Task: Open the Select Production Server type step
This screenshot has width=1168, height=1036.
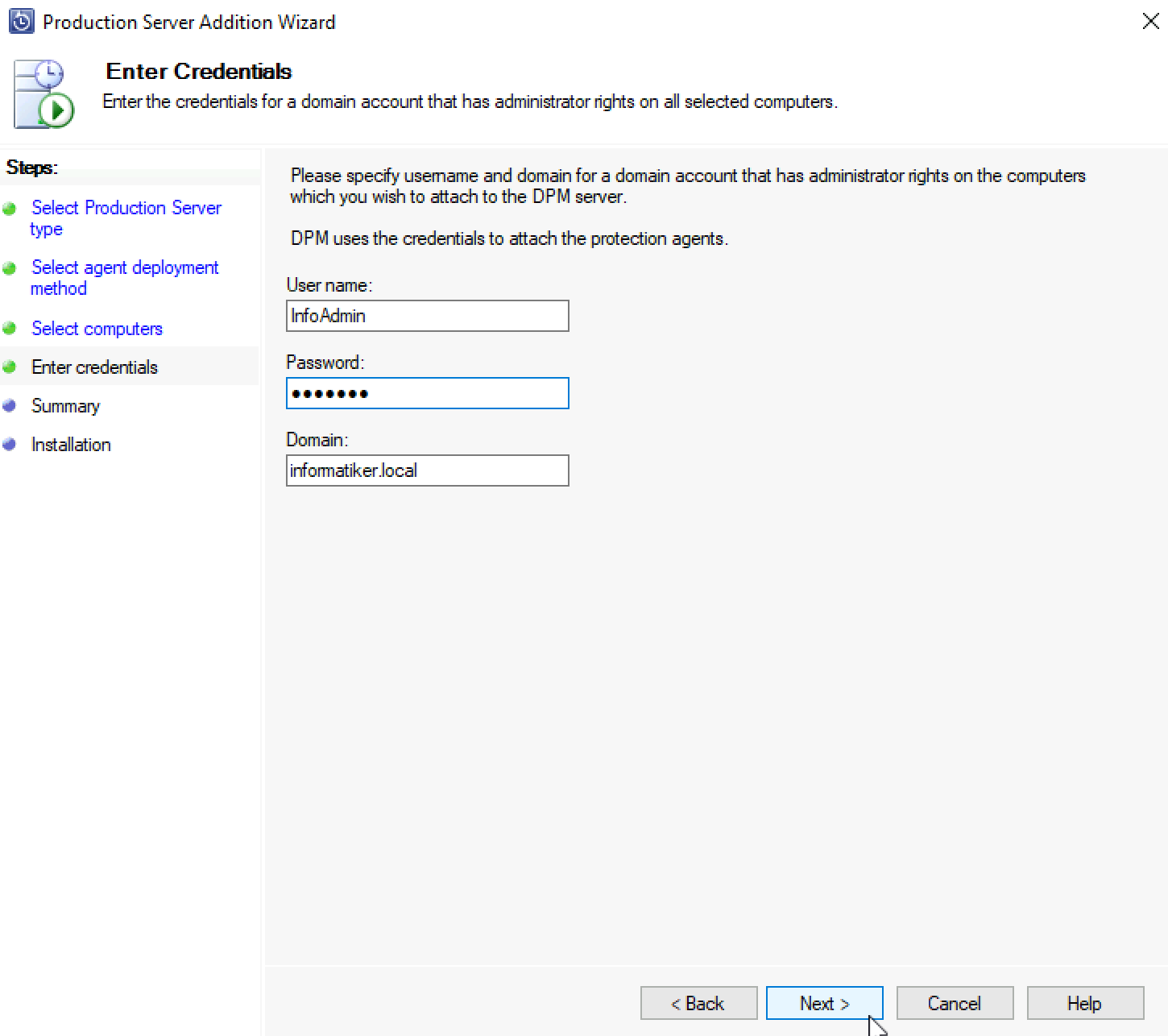Action: point(126,218)
